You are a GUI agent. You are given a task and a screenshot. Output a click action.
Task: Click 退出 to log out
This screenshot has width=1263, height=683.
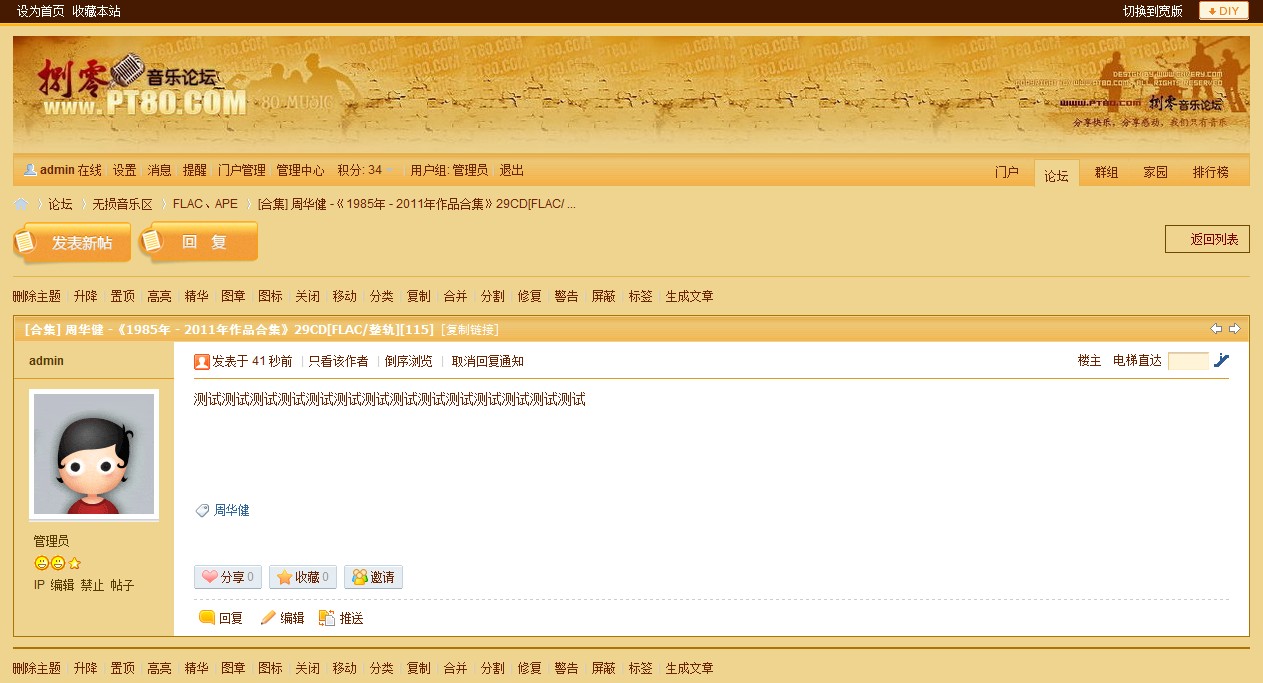pyautogui.click(x=511, y=170)
